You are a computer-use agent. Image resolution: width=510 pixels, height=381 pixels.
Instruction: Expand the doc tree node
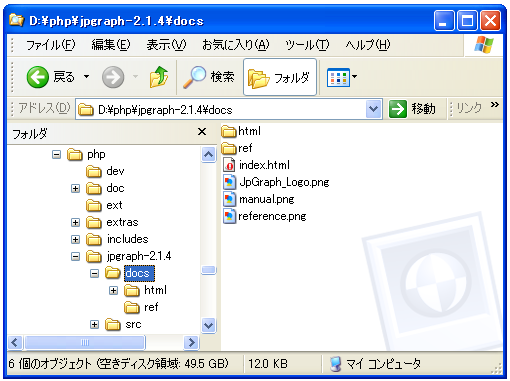[76, 189]
